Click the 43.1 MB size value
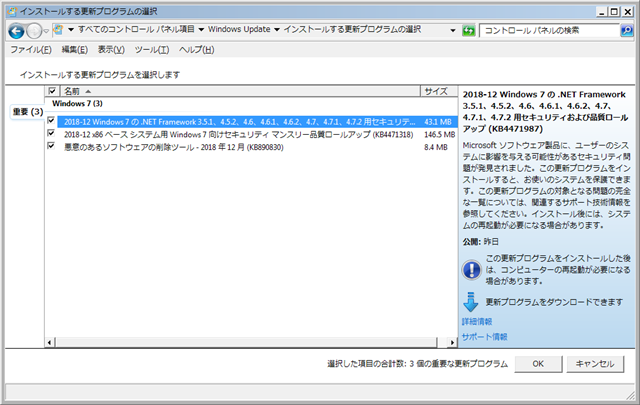The image size is (640, 405). tap(438, 122)
